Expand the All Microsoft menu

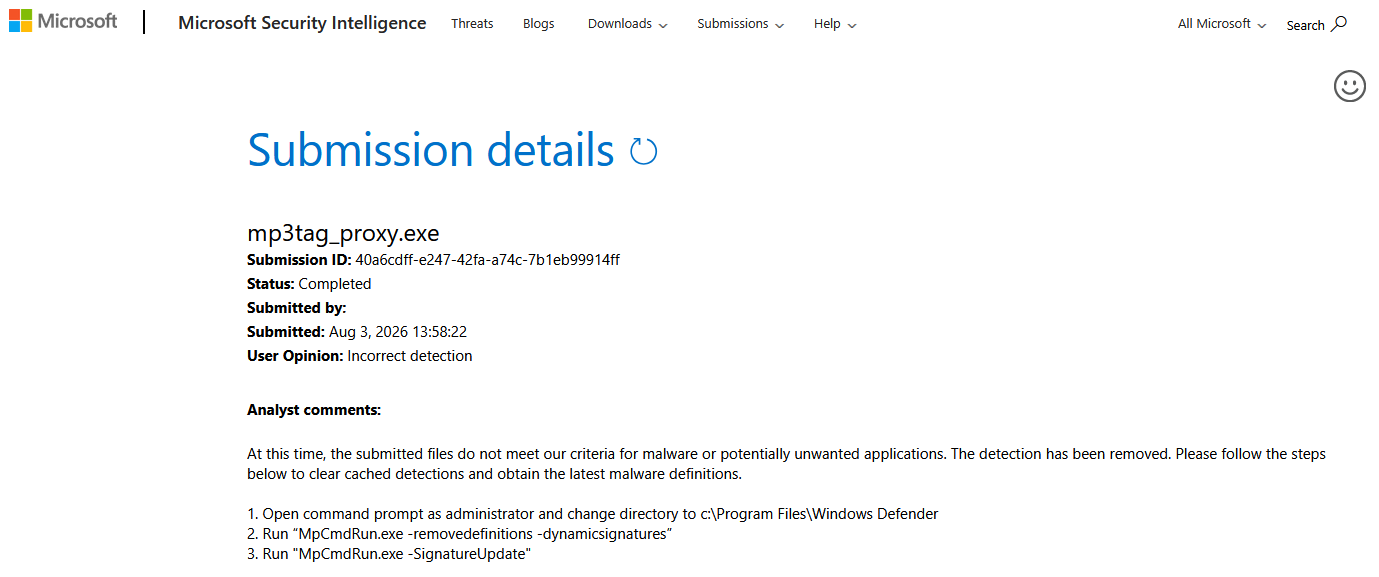click(1222, 23)
